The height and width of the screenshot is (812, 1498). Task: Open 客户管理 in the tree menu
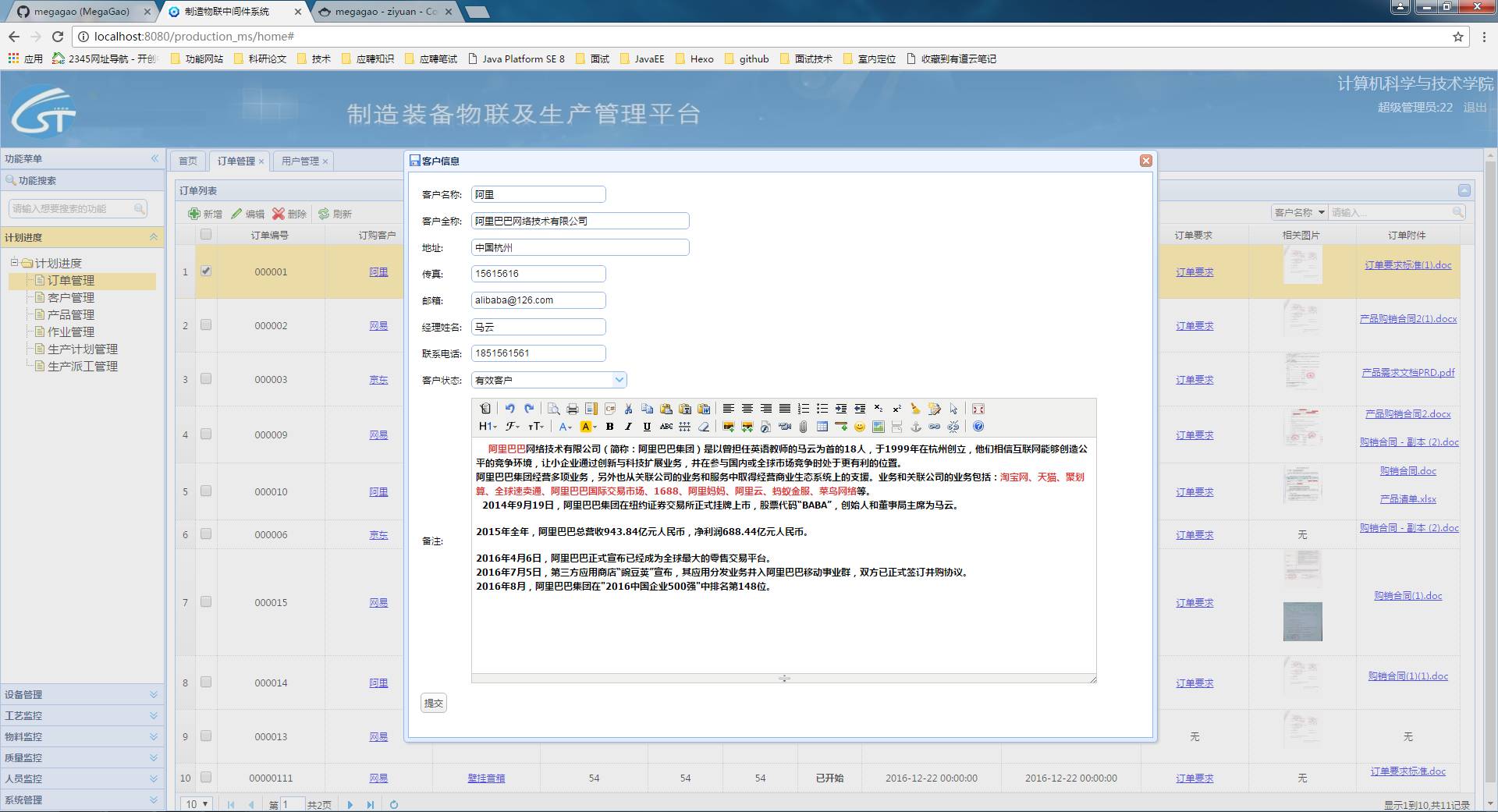[x=71, y=297]
